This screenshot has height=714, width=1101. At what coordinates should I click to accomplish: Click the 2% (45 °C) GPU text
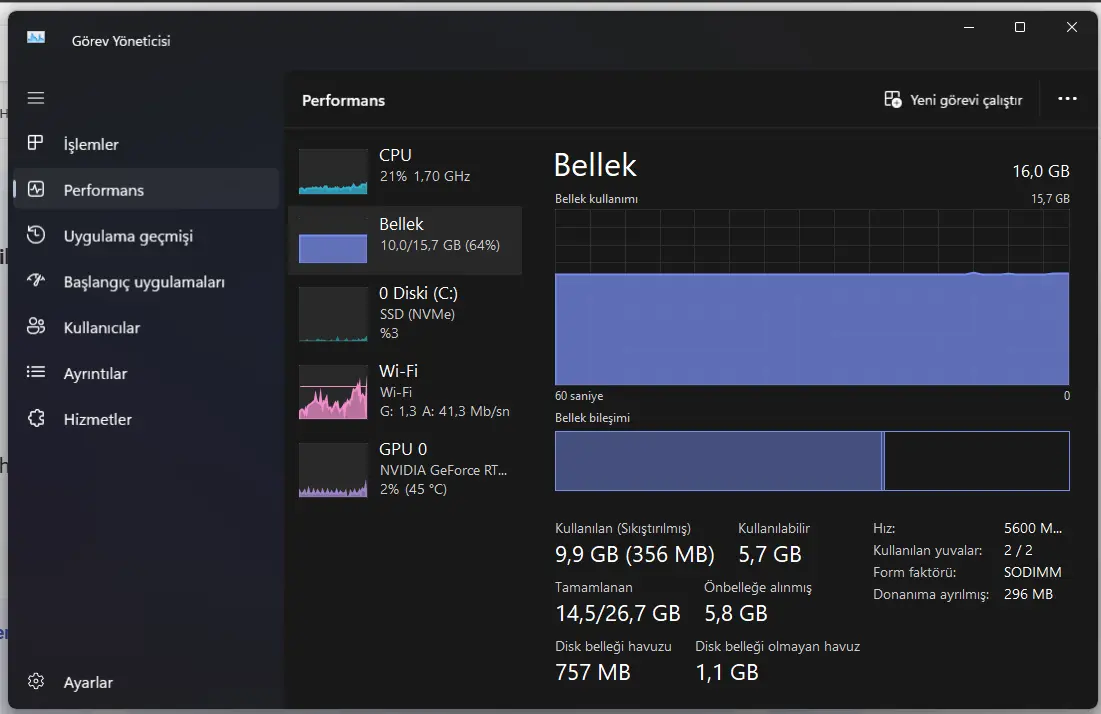pyautogui.click(x=413, y=489)
